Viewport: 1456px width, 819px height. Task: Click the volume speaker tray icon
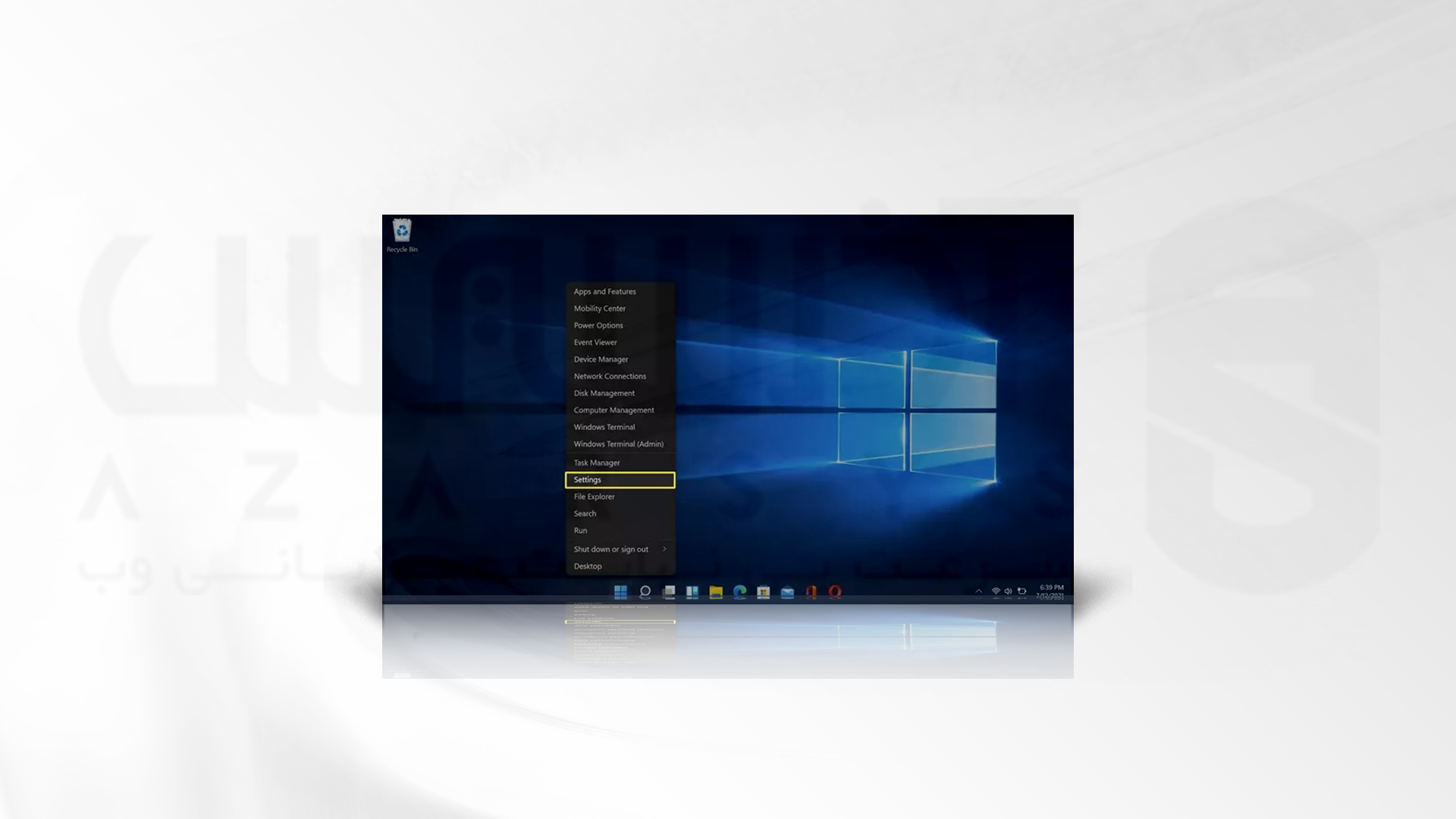(x=1009, y=591)
